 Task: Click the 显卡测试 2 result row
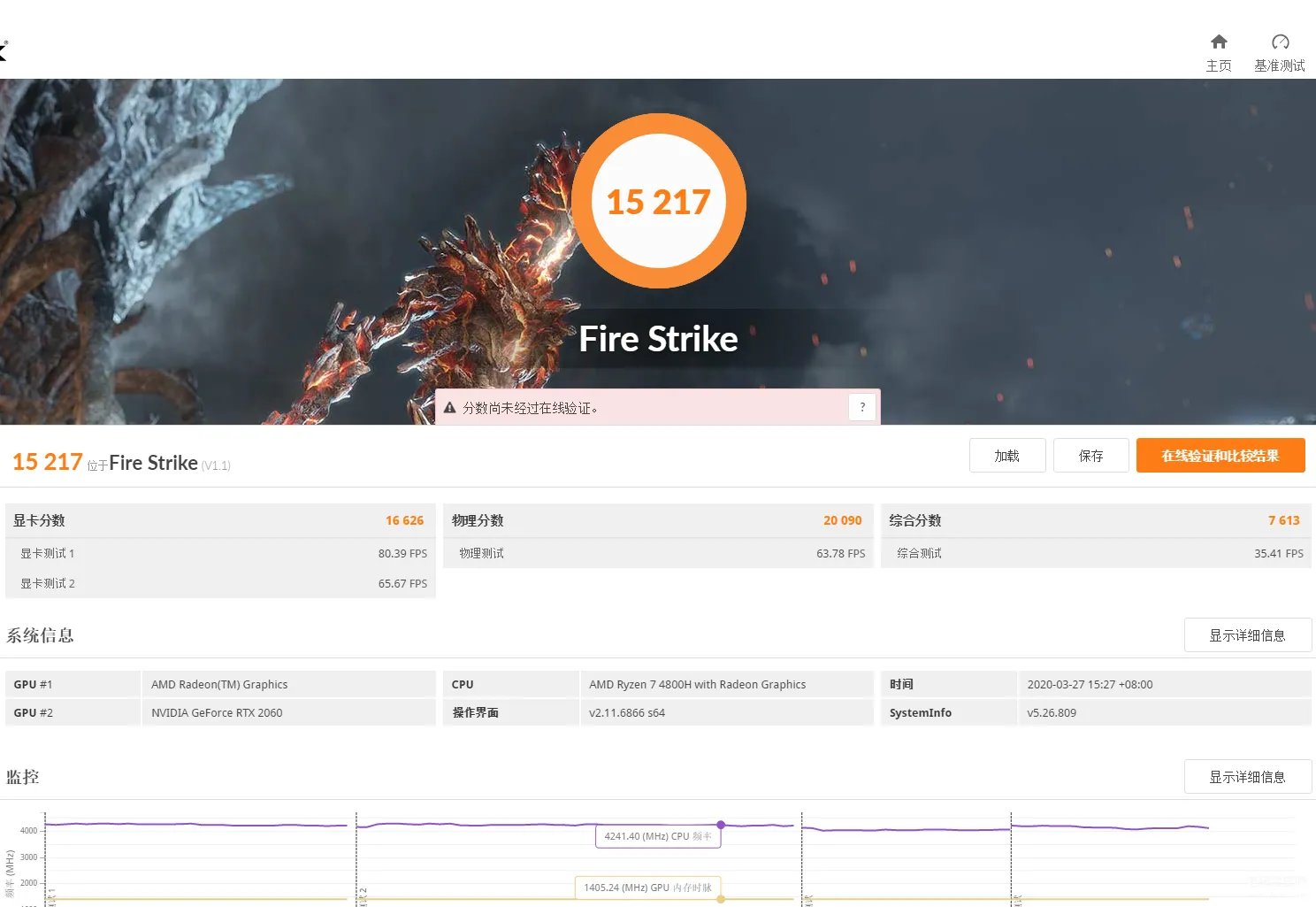click(220, 583)
